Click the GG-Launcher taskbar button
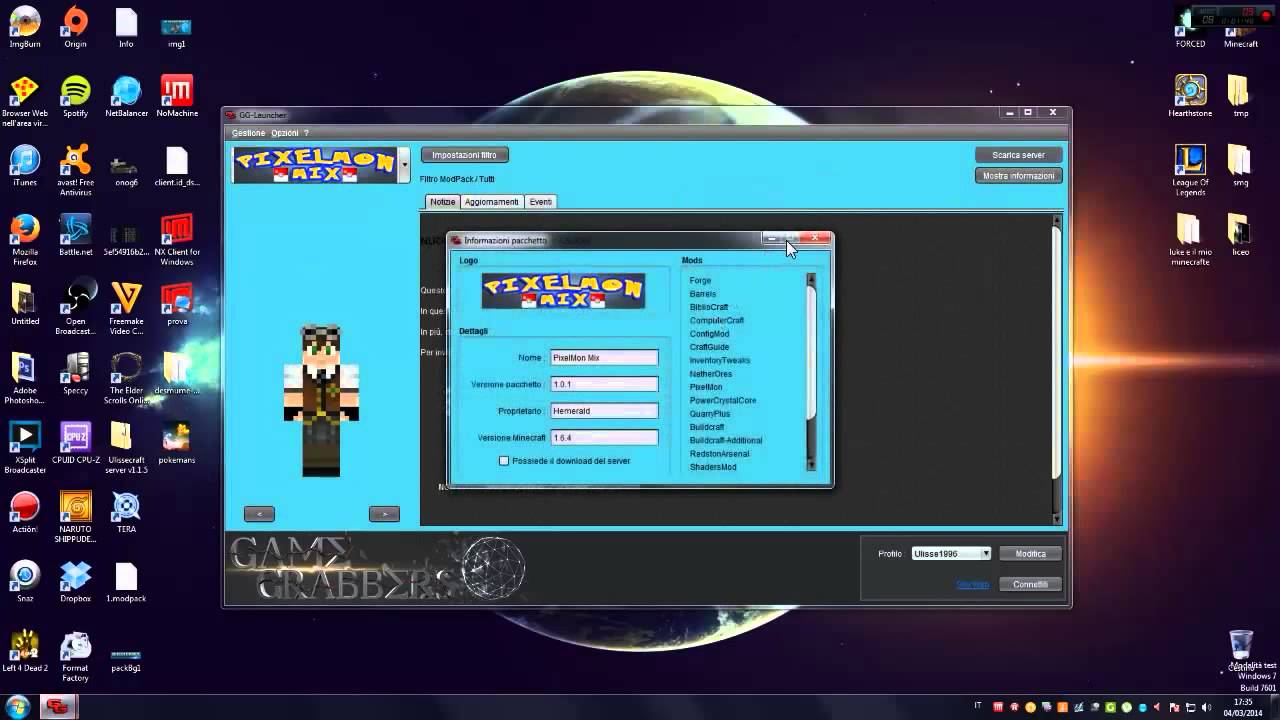The image size is (1280, 720). point(58,706)
